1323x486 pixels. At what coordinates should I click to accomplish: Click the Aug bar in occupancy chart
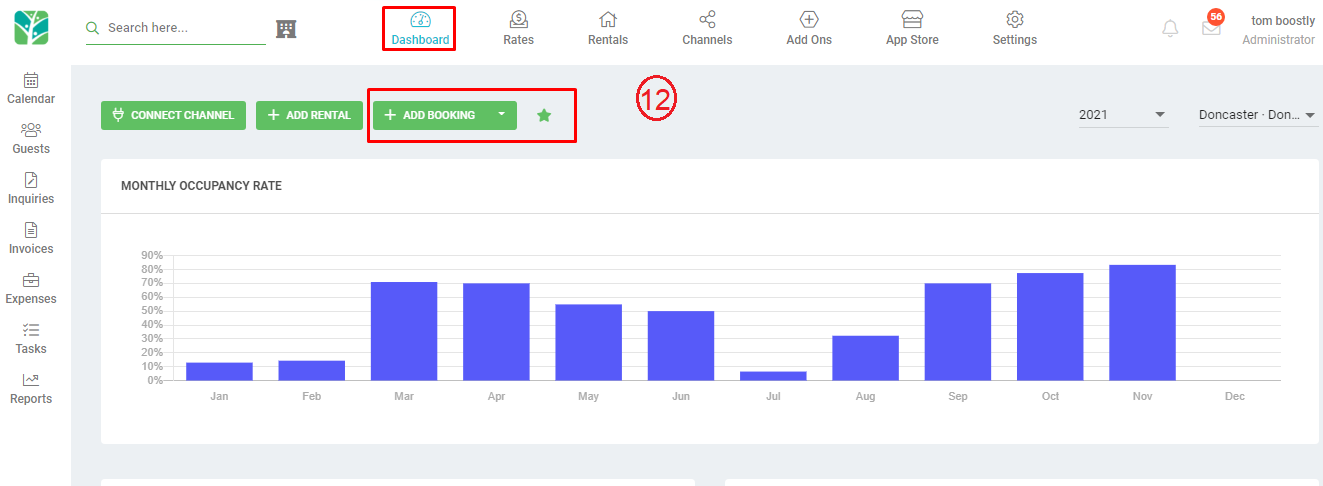pos(865,358)
